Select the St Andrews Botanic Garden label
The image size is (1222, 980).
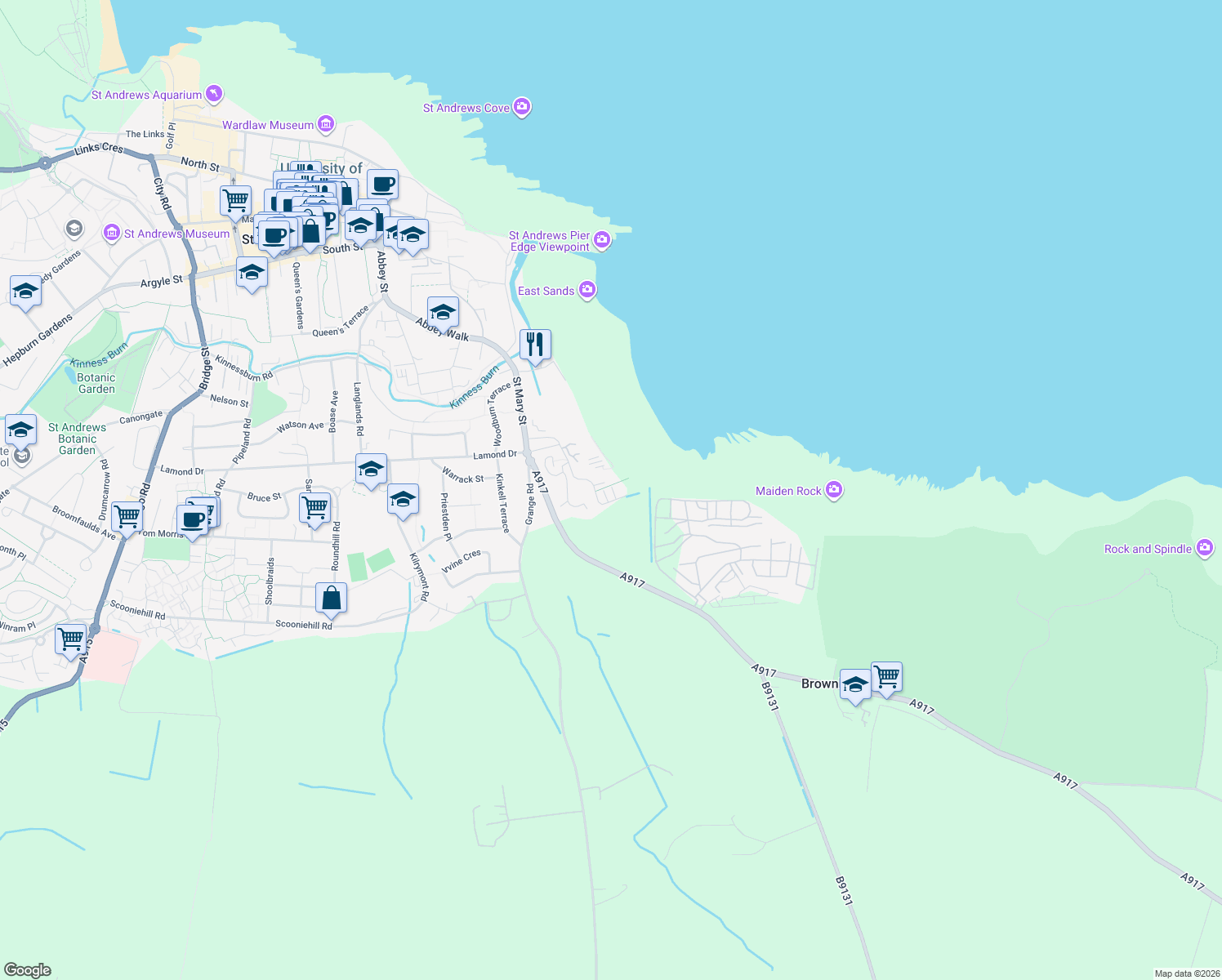(x=77, y=439)
